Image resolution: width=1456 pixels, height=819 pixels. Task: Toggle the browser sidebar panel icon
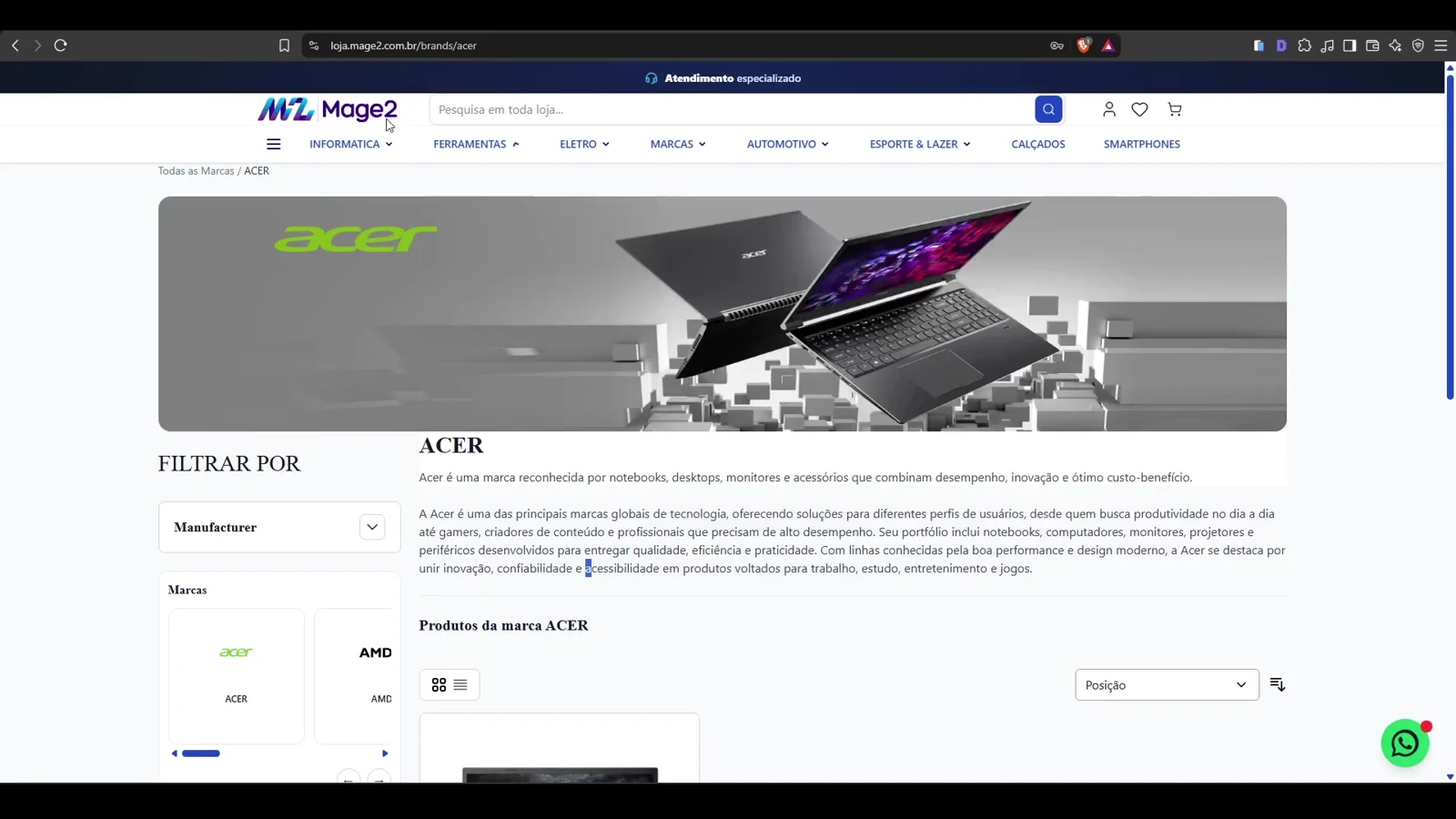[x=1350, y=45]
